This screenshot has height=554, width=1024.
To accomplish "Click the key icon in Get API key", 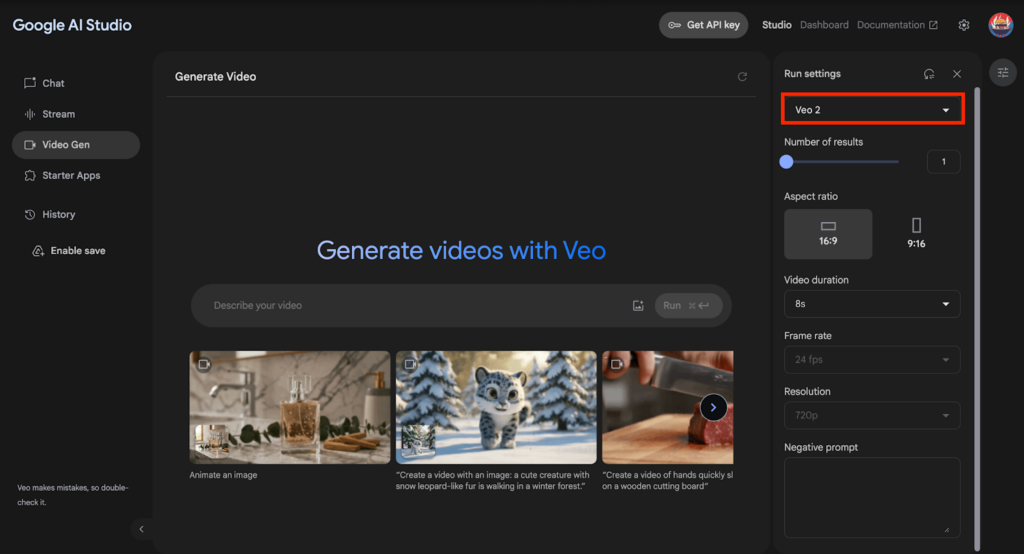I will pos(675,25).
